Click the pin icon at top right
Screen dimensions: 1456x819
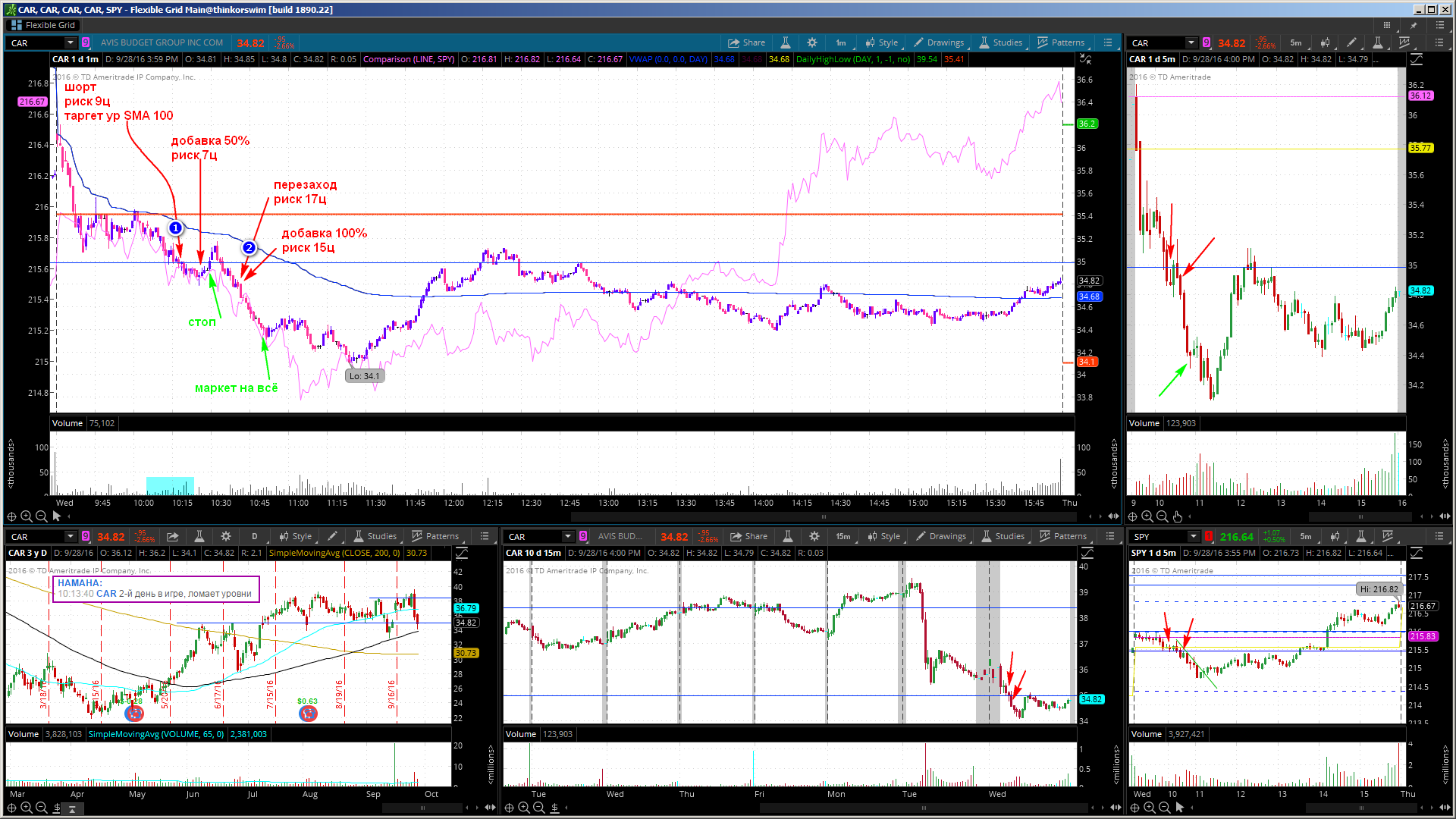(x=1414, y=25)
